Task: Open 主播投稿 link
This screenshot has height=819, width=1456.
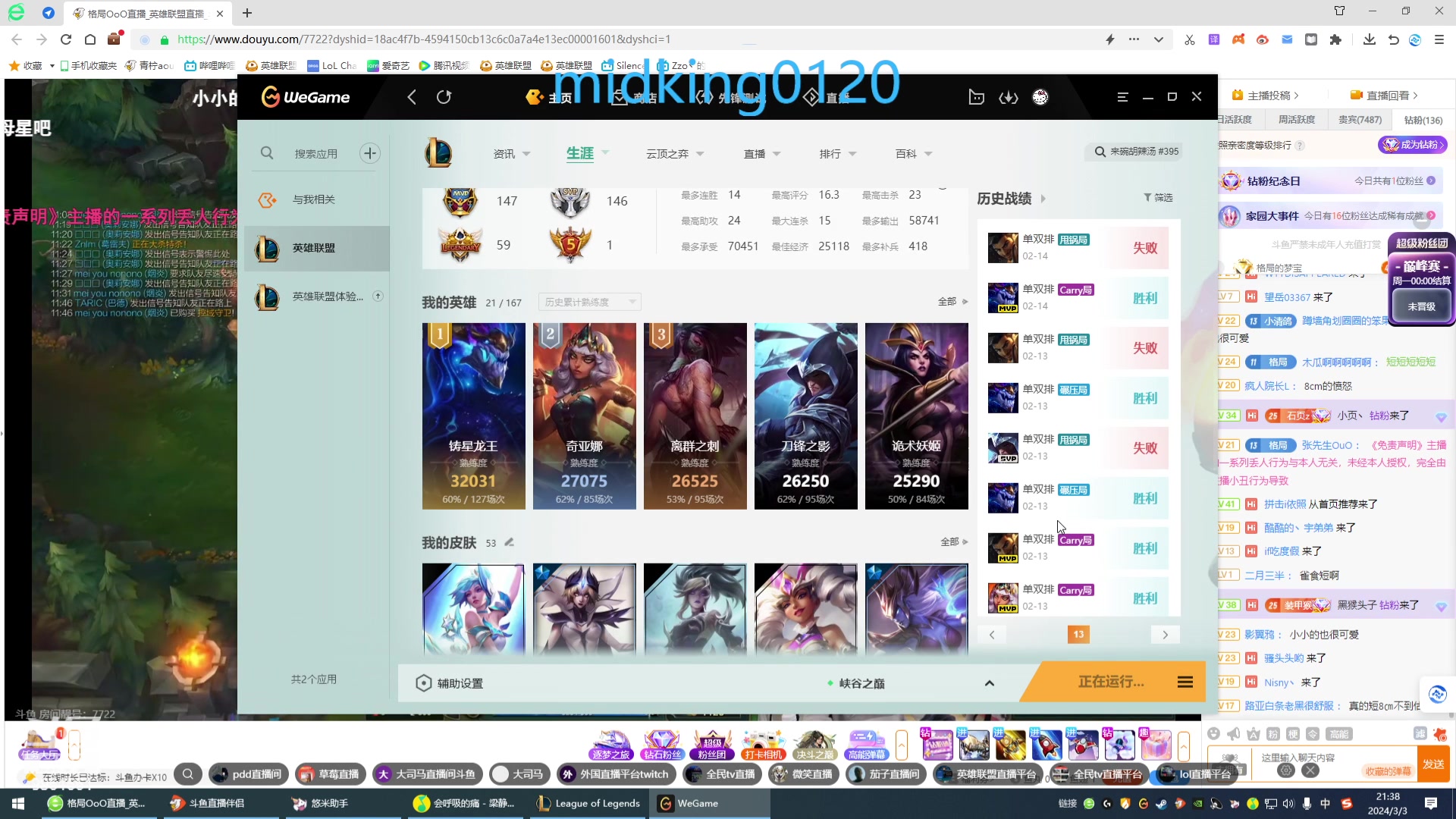Action: [1266, 96]
